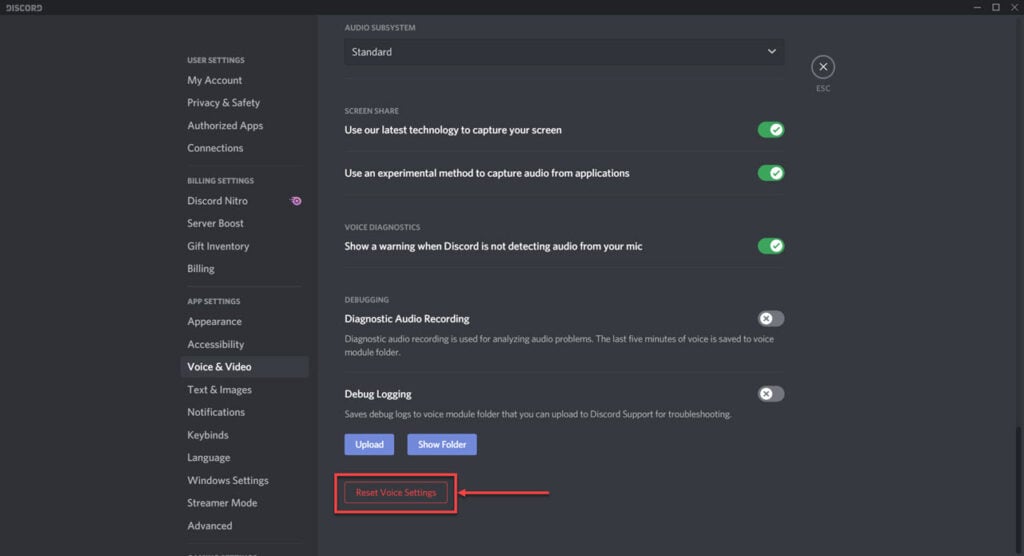Click the Discord Nitro badge icon
The width and height of the screenshot is (1024, 556).
click(x=296, y=201)
